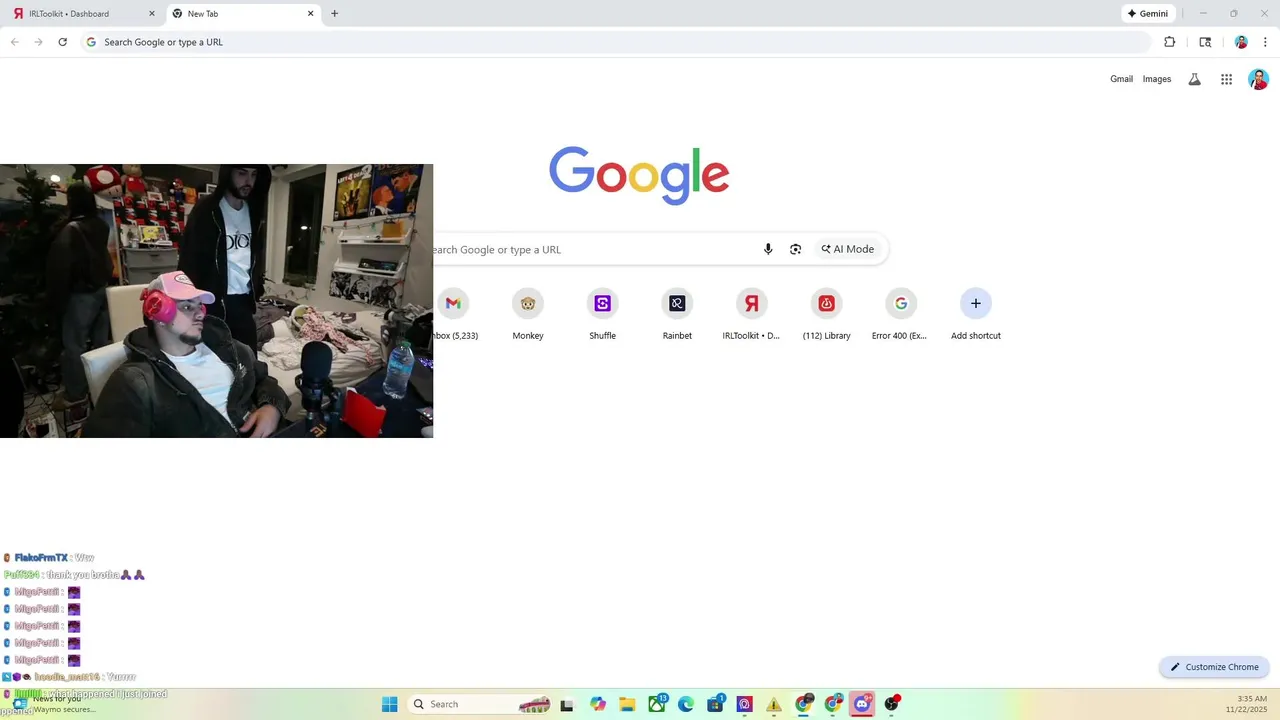Click the Customize Chrome button
This screenshot has height=720, width=1280.
click(x=1214, y=667)
